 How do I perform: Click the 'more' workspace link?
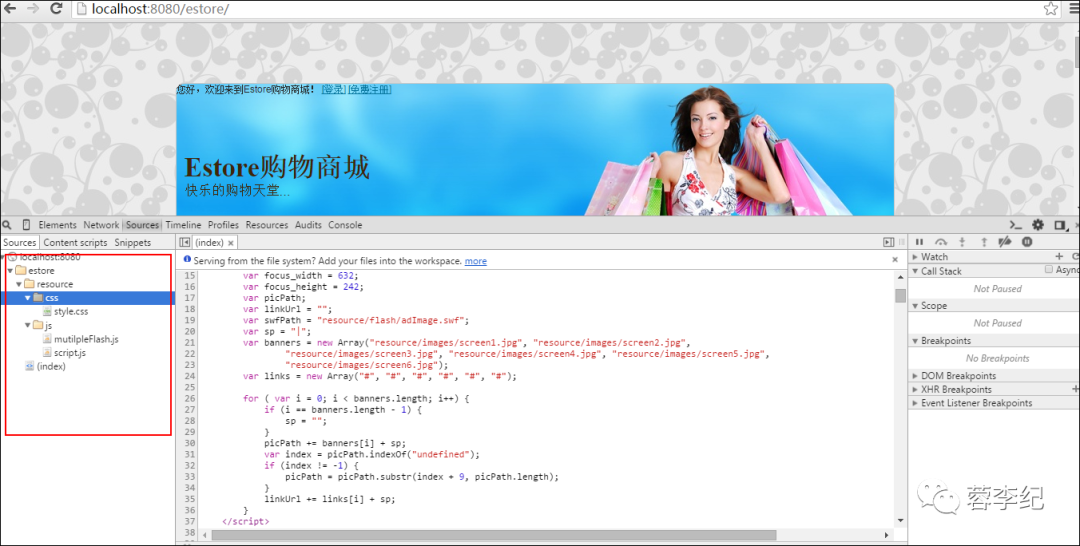click(475, 261)
